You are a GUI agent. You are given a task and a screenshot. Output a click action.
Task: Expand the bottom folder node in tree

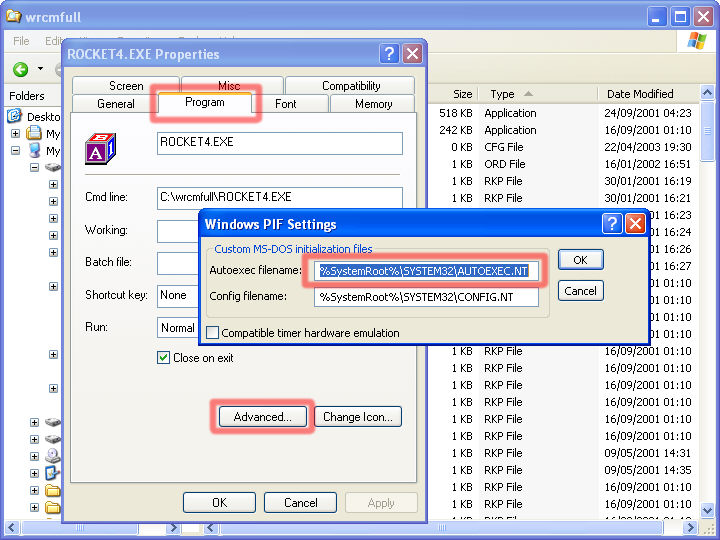tap(34, 507)
